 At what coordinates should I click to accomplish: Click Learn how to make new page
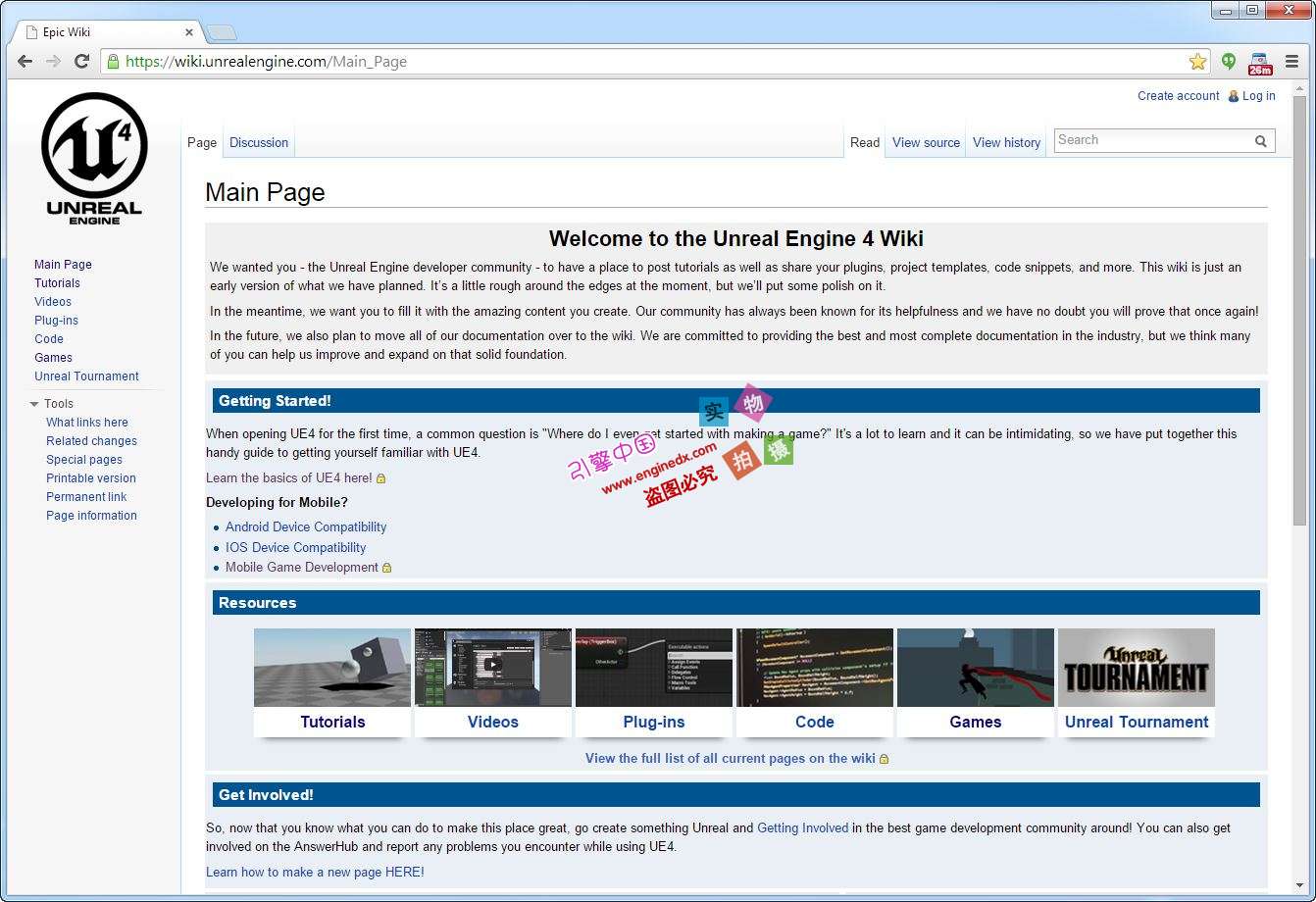(x=315, y=873)
